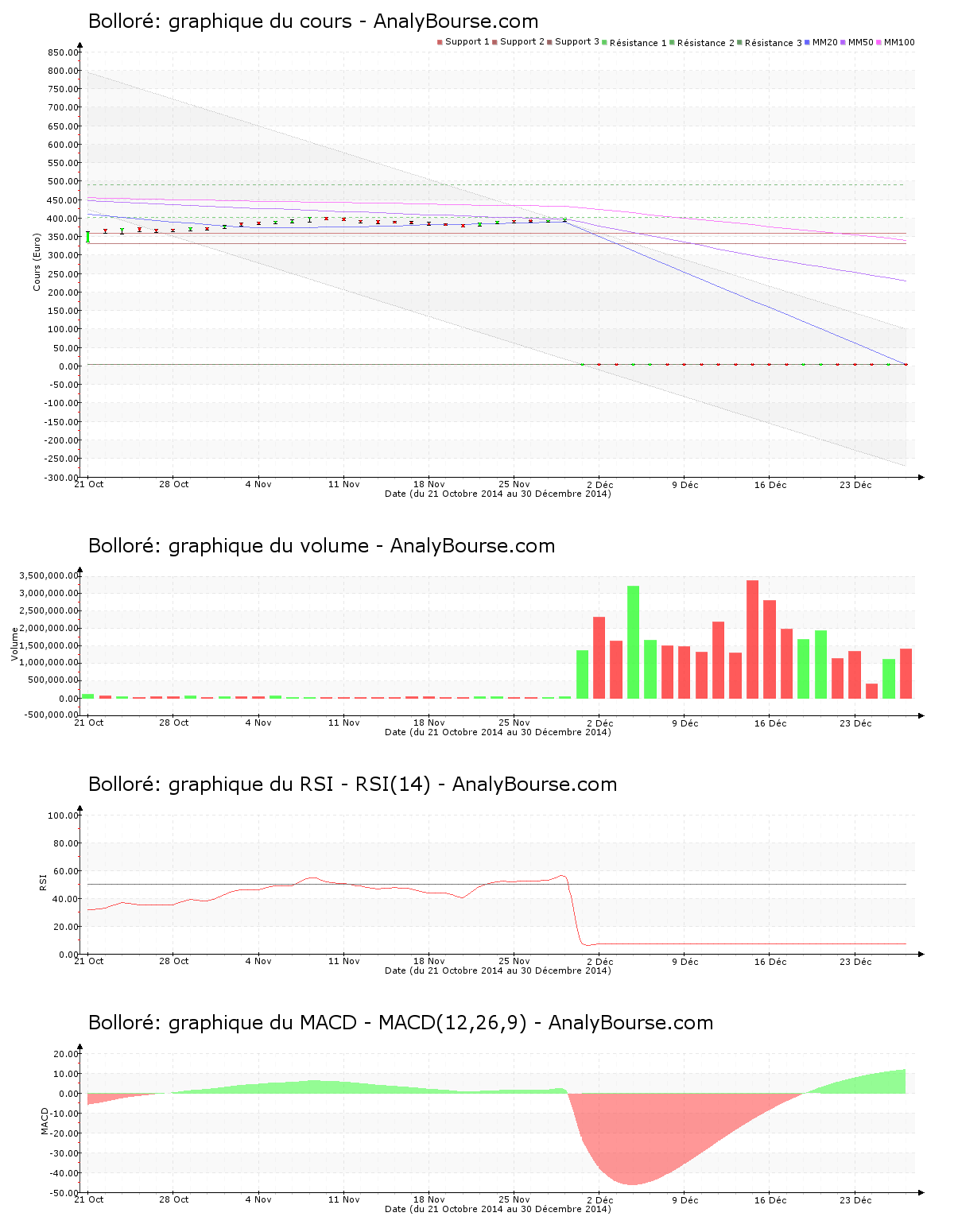
Task: Click the 850.00 label on price axis
Action: click(64, 52)
